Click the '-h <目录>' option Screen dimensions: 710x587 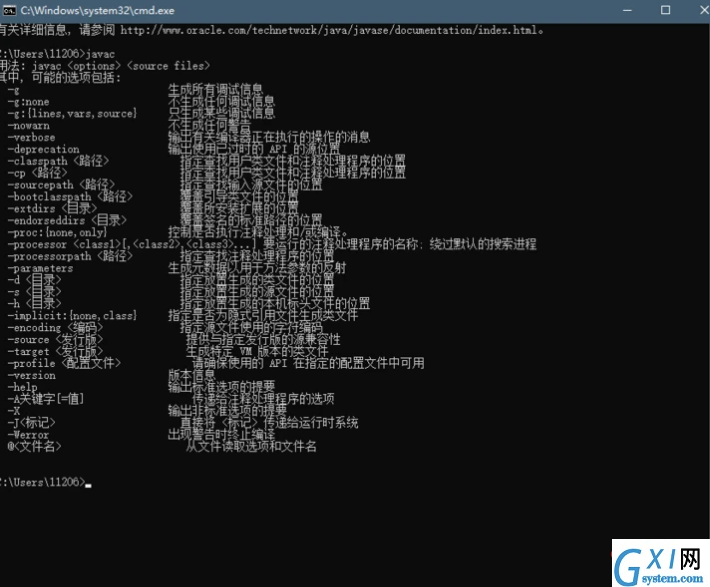(34, 303)
